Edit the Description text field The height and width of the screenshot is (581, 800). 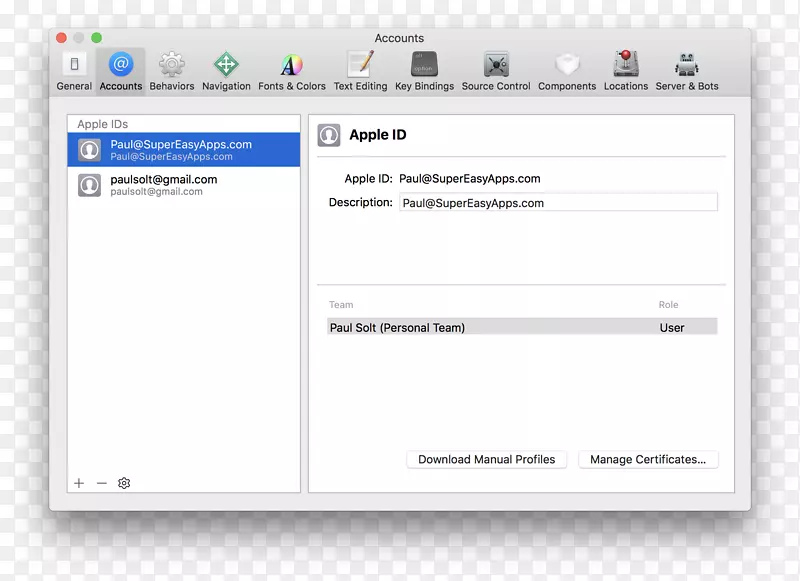(x=559, y=202)
